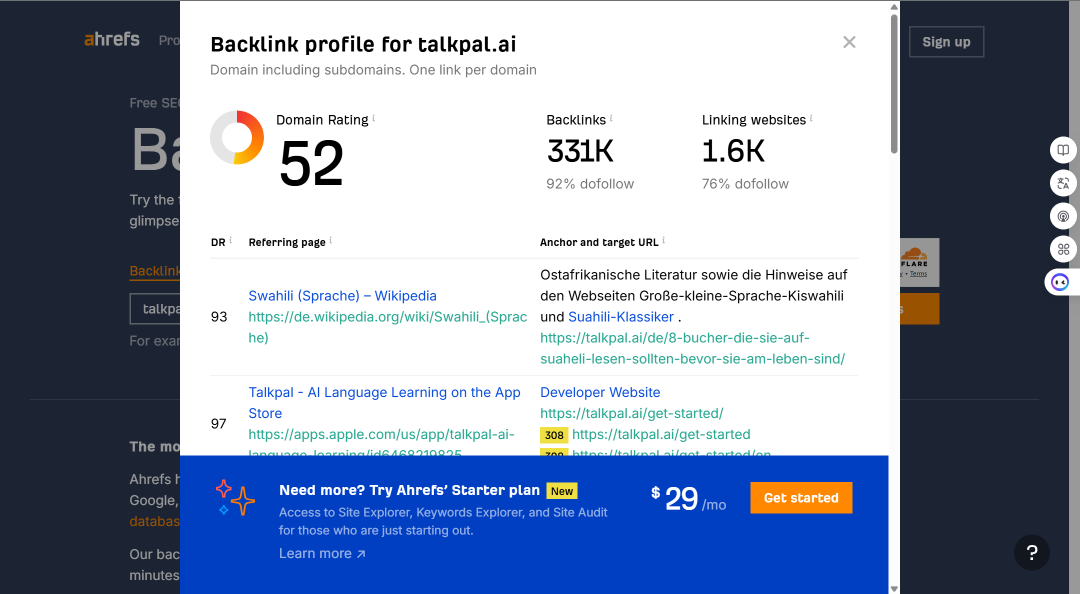Click the podcast broadcast icon

[x=1063, y=216]
